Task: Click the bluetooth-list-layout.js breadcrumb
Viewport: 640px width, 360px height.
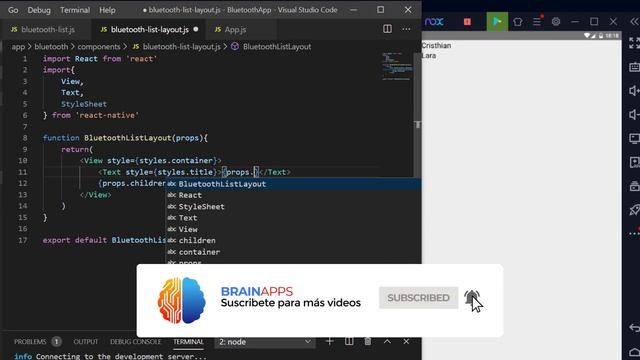Action: [181, 47]
